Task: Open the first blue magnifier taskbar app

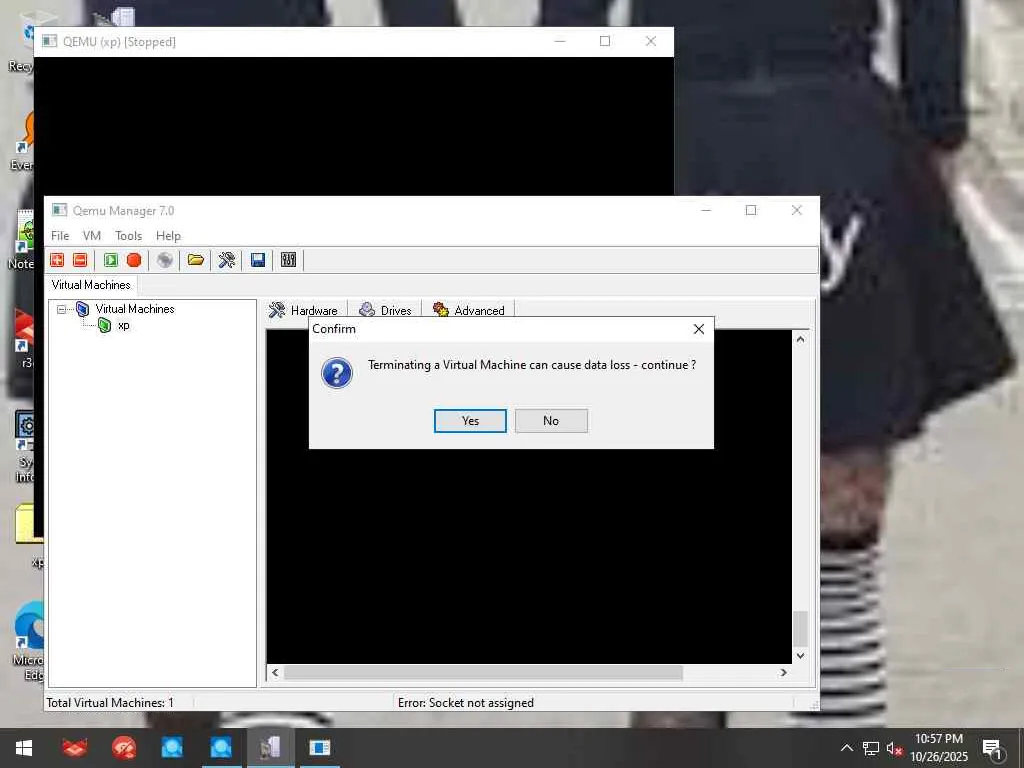Action: (x=172, y=748)
